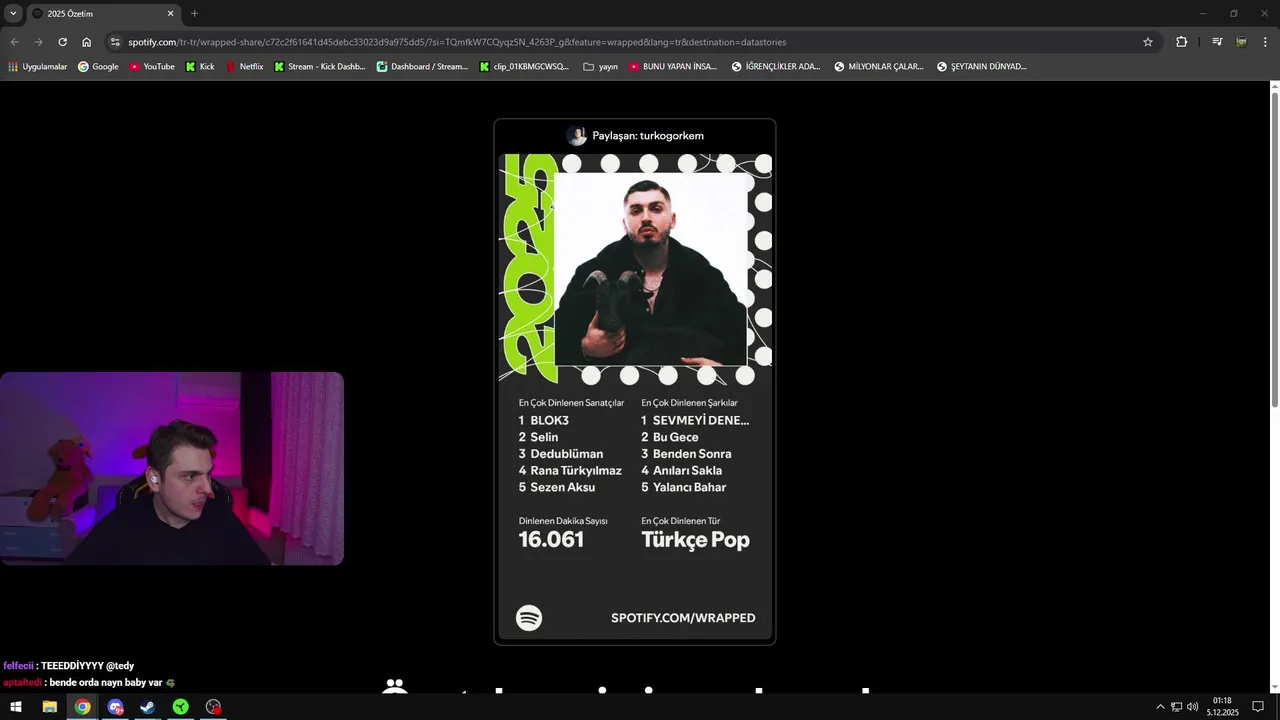Viewport: 1280px width, 720px height.
Task: Select song Benden Sonra
Action: pos(692,454)
